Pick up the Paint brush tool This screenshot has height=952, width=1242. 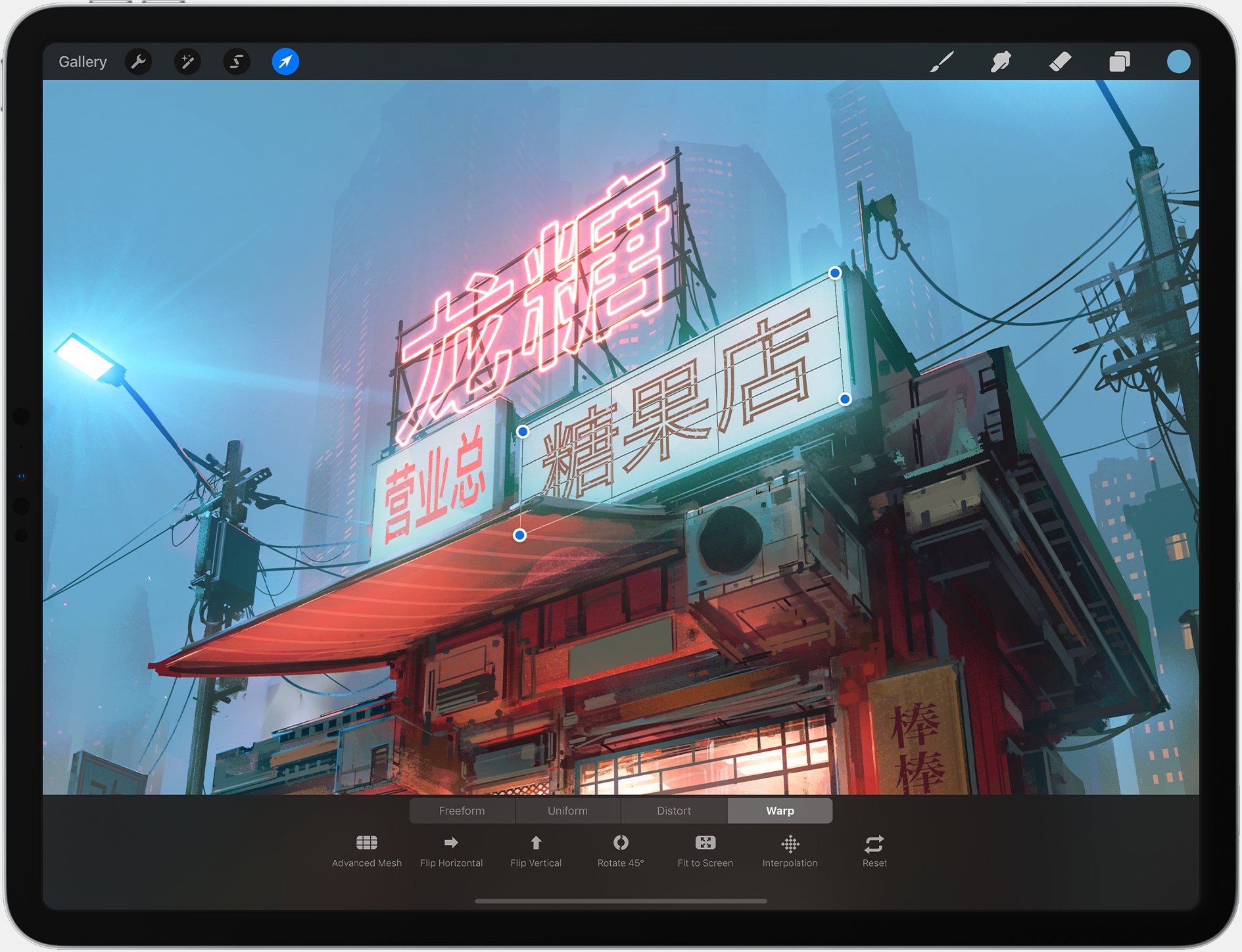coord(943,62)
